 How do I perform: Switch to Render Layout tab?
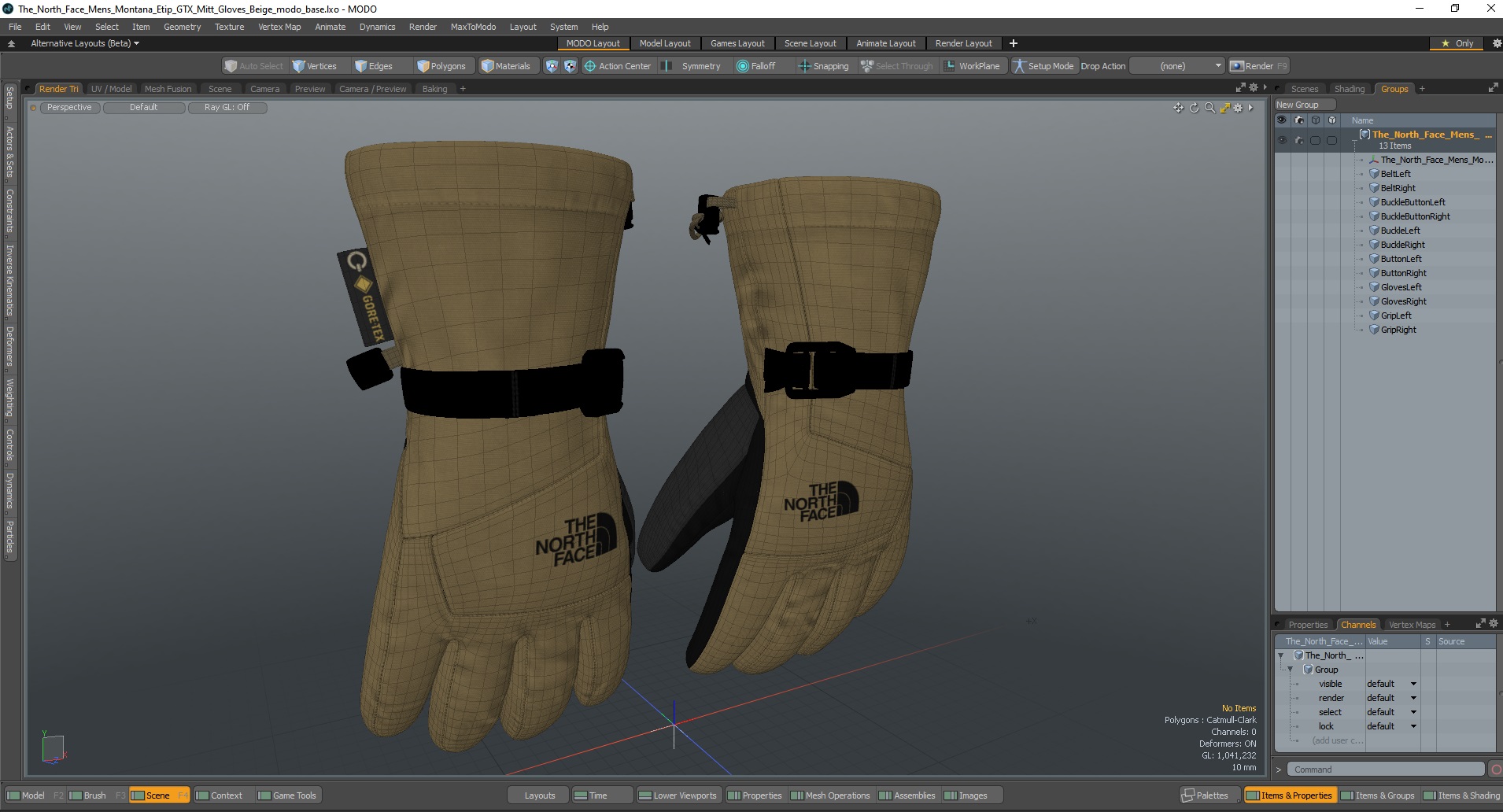[963, 43]
